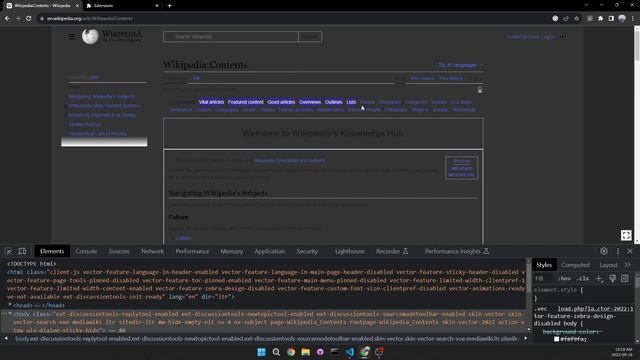This screenshot has height=360, width=640.
Task: Toggle computed styles sidebar icon
Action: point(624,278)
